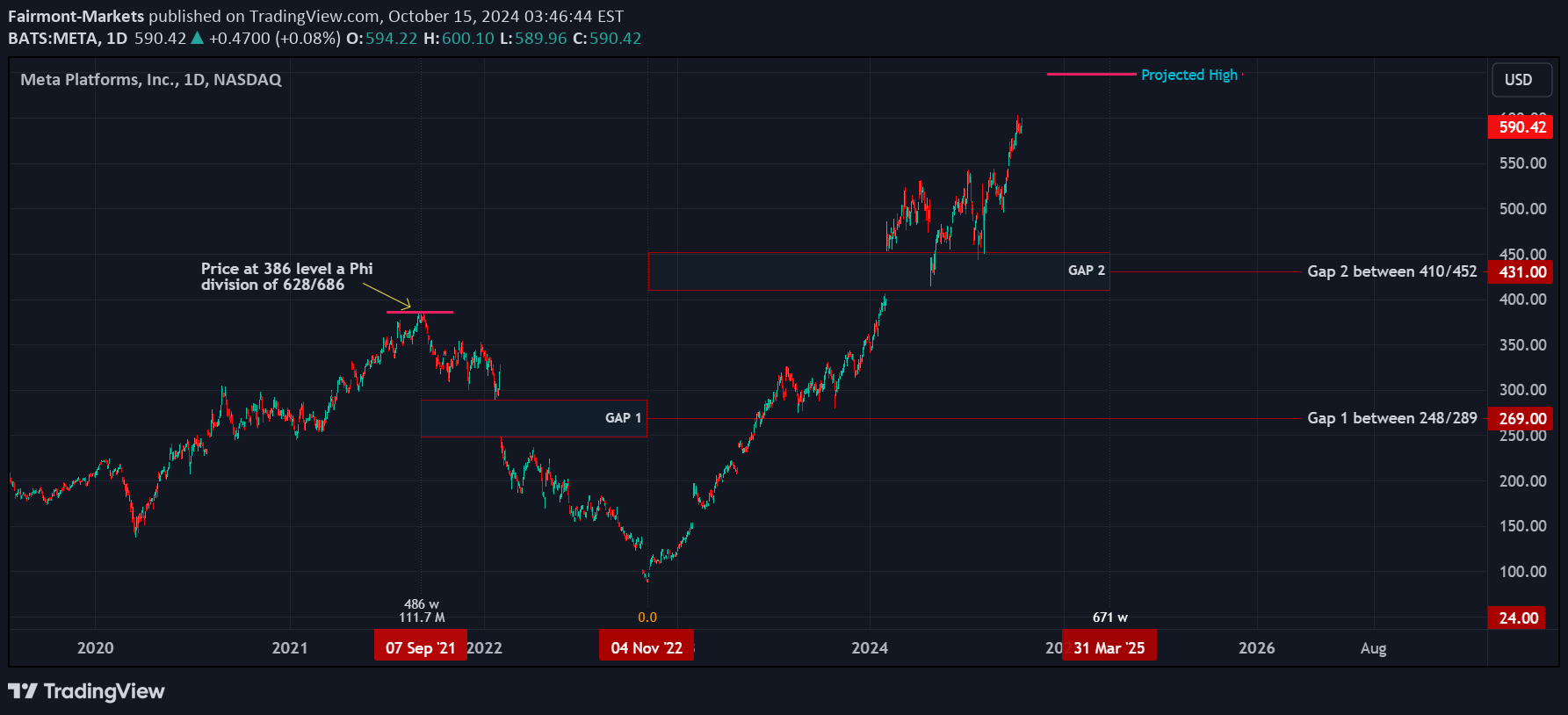Screen dimensions: 1568x715
Task: Click the 2026 time axis label
Action: (x=1256, y=648)
